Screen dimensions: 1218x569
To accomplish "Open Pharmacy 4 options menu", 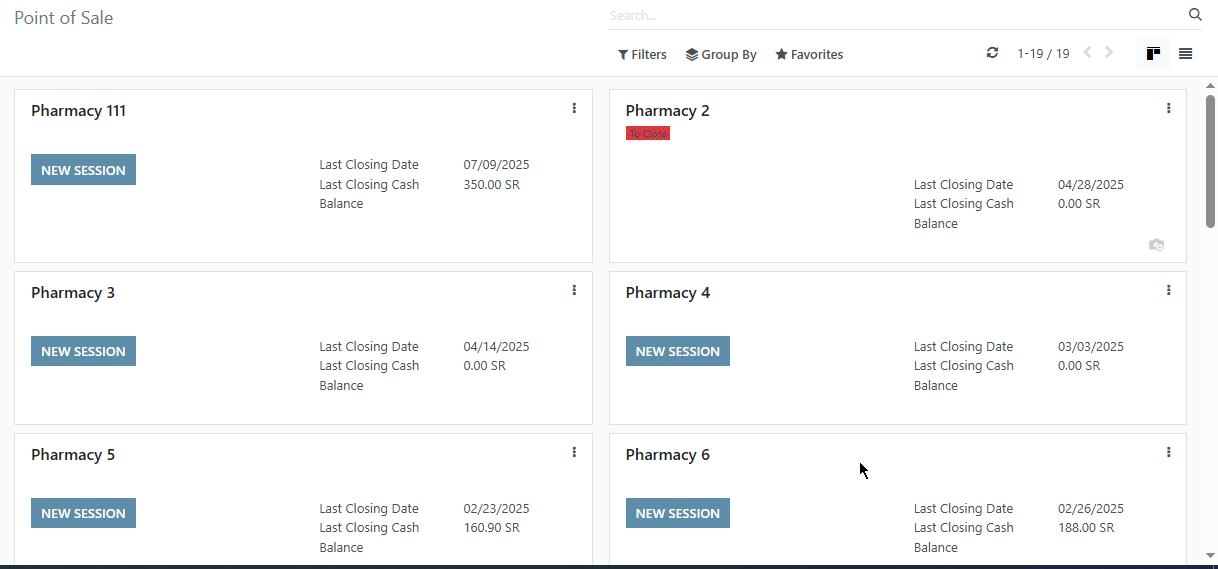I will coord(1168,290).
